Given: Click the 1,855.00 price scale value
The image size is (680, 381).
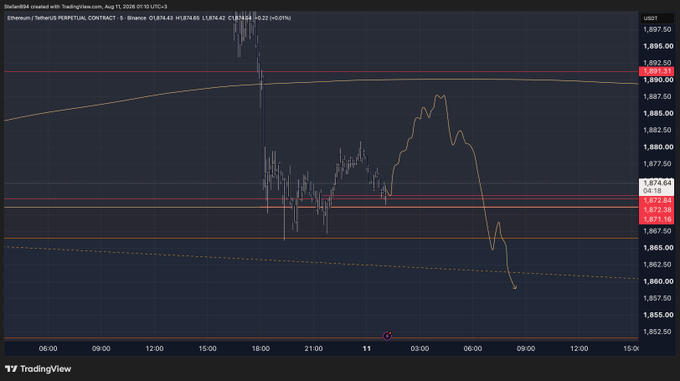Looking at the screenshot, I should tap(658, 315).
